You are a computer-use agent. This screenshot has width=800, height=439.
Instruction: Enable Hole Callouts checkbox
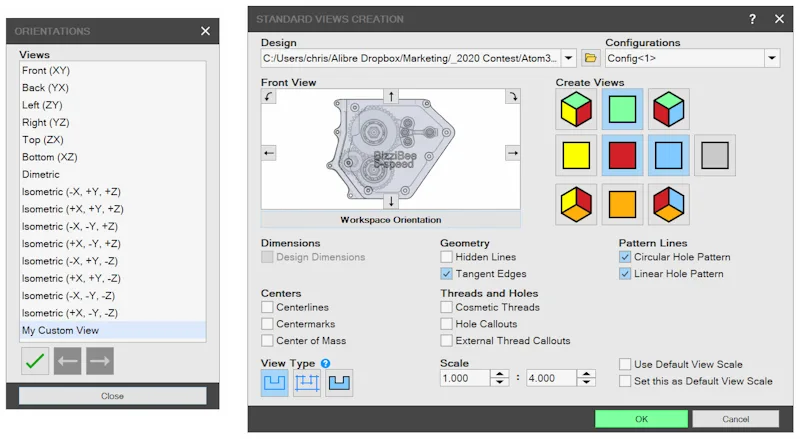(446, 324)
